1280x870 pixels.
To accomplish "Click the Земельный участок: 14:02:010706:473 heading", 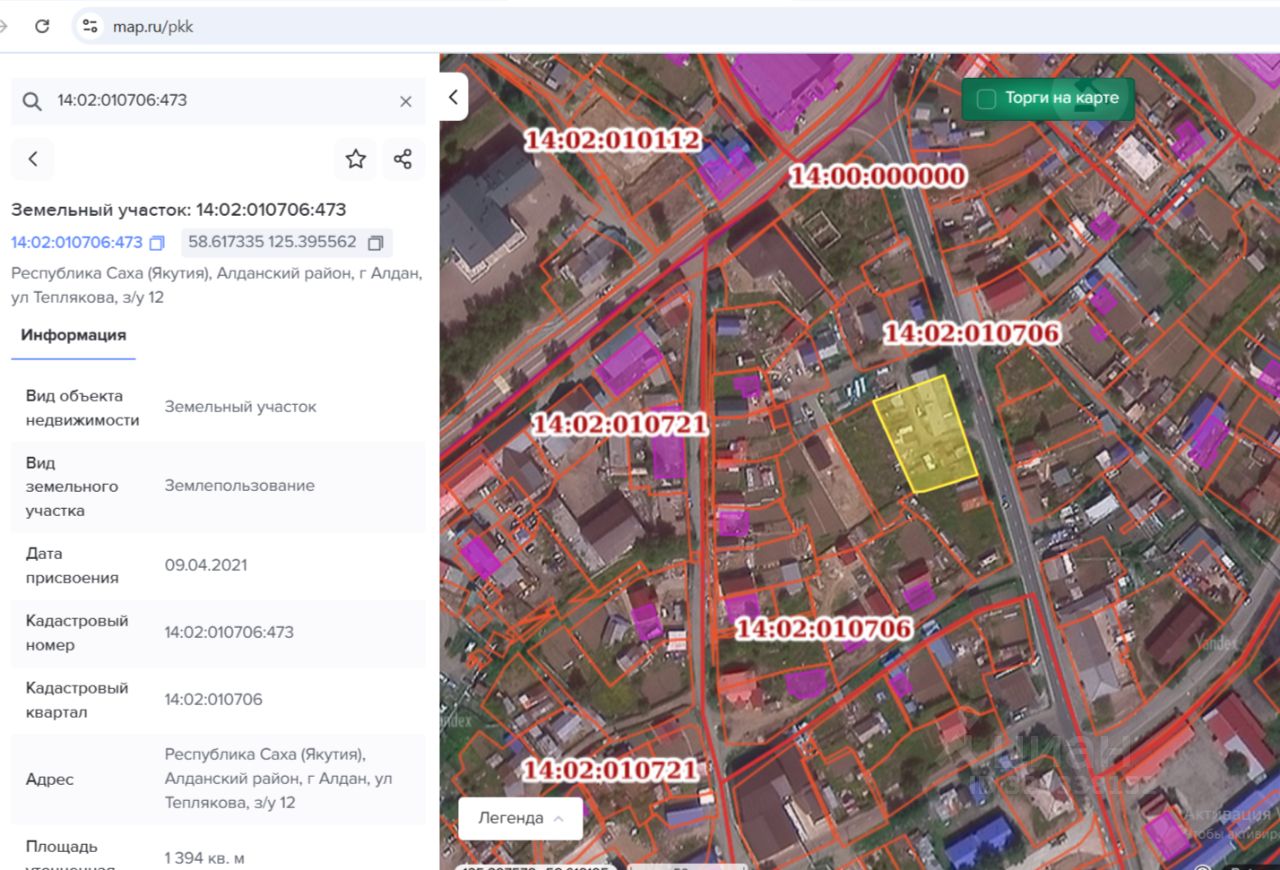I will (x=179, y=210).
